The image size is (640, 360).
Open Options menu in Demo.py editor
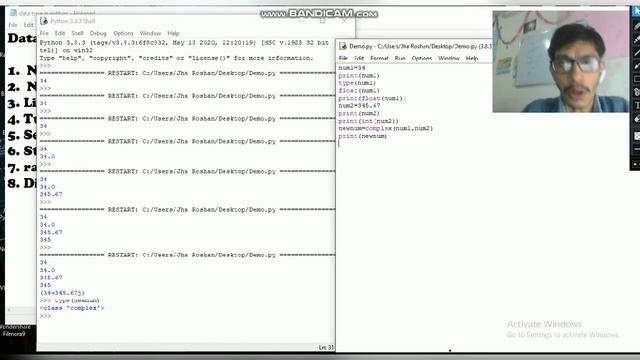pyautogui.click(x=422, y=58)
